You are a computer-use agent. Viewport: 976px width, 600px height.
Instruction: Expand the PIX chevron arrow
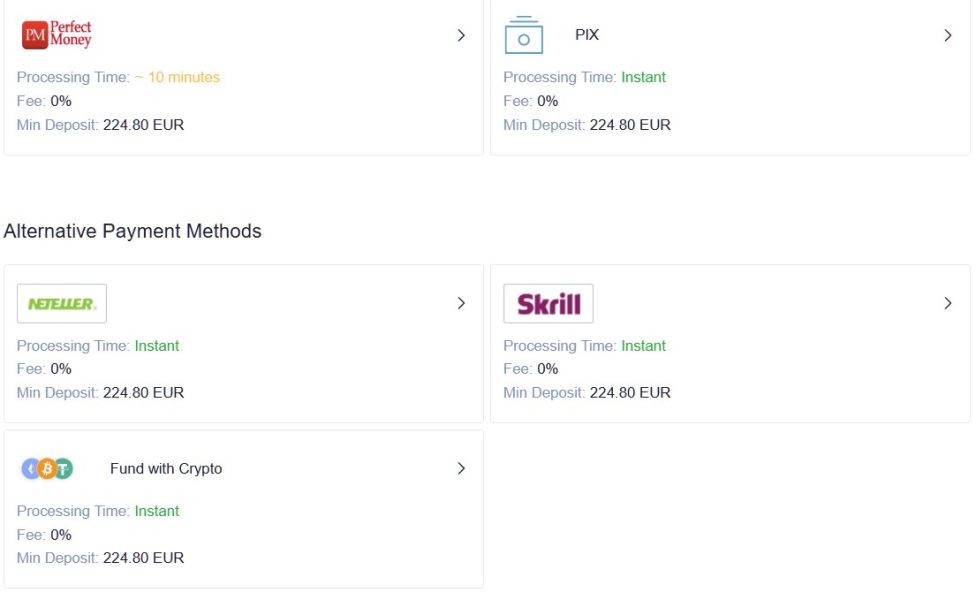948,35
